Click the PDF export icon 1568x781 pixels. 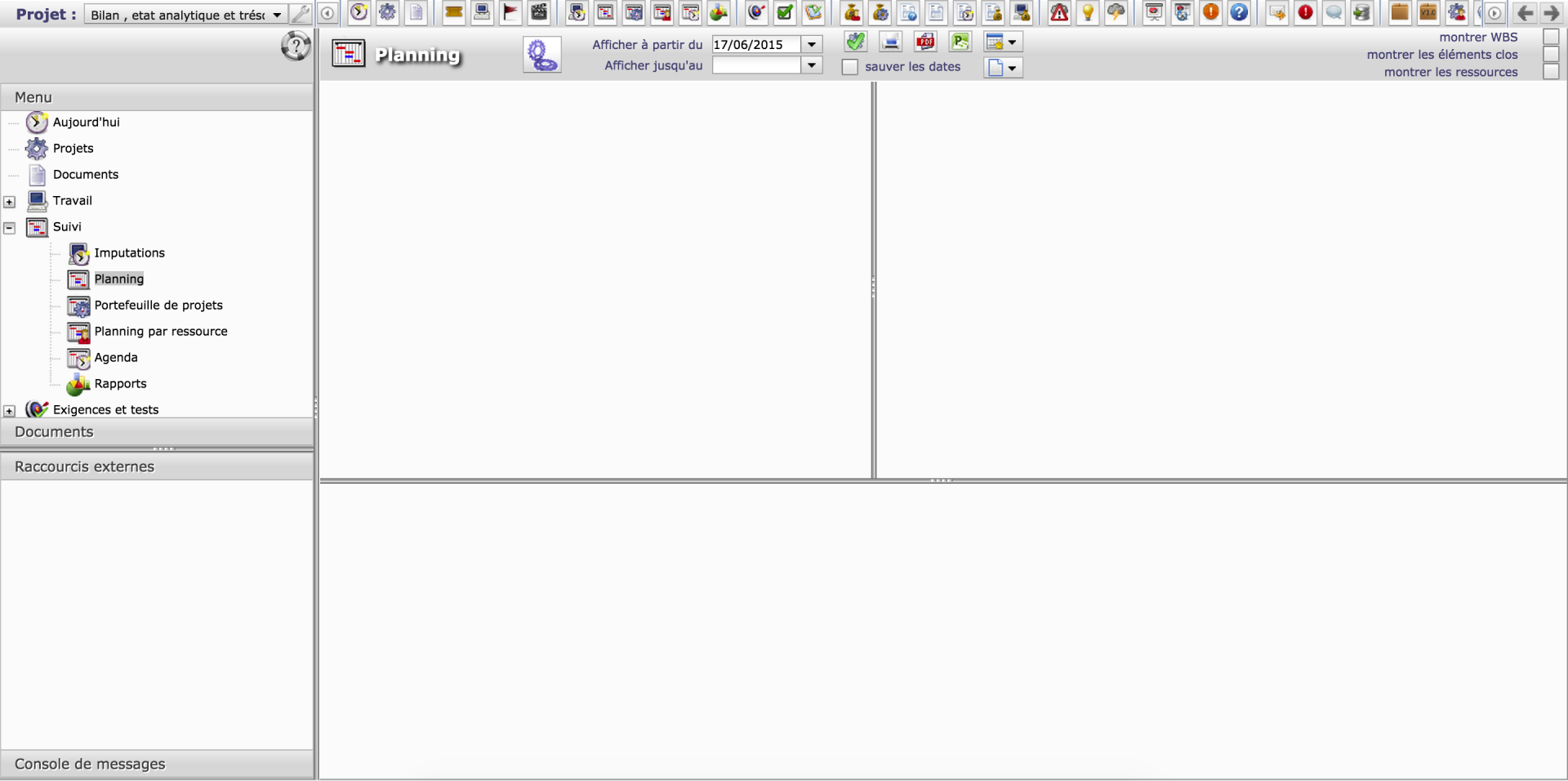tap(925, 42)
